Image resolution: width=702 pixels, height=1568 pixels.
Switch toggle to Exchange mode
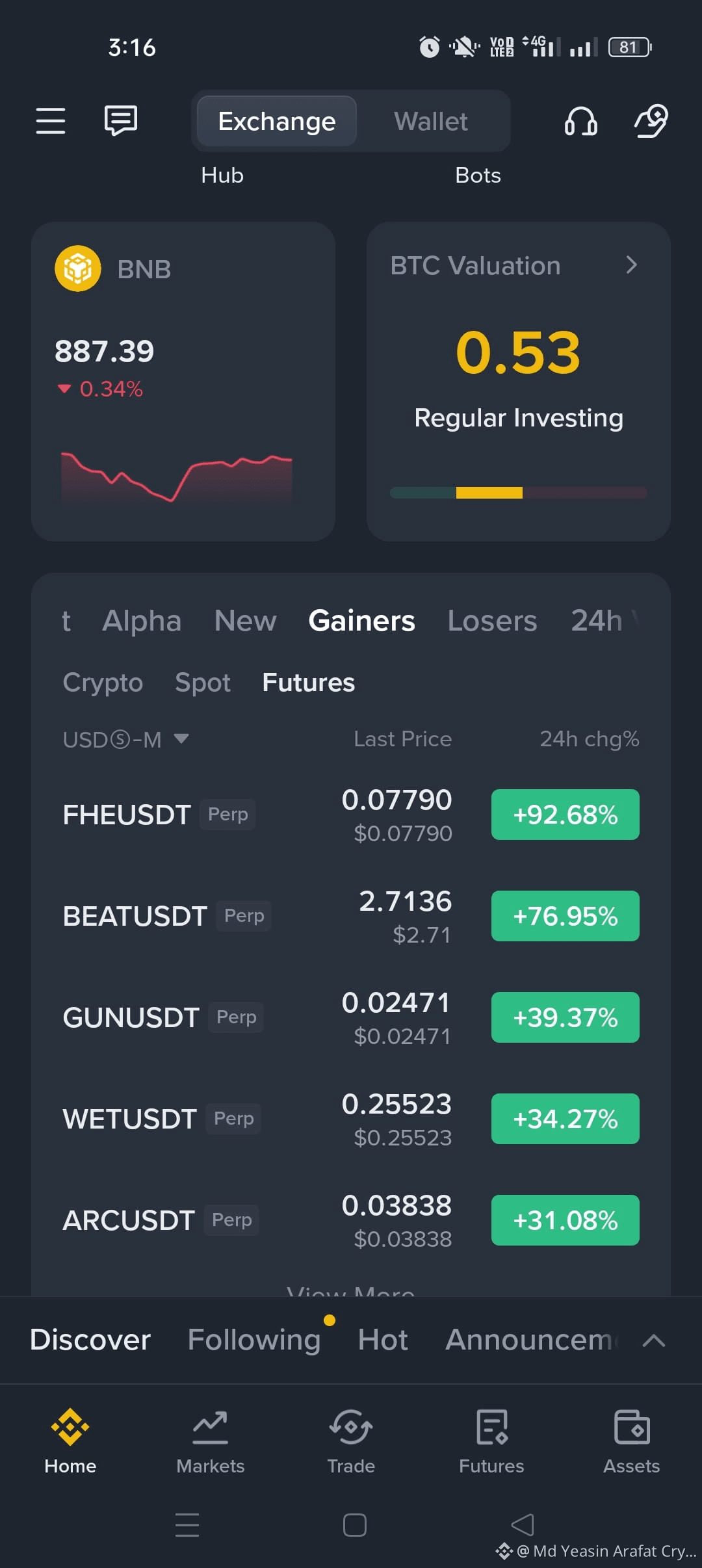tap(277, 122)
